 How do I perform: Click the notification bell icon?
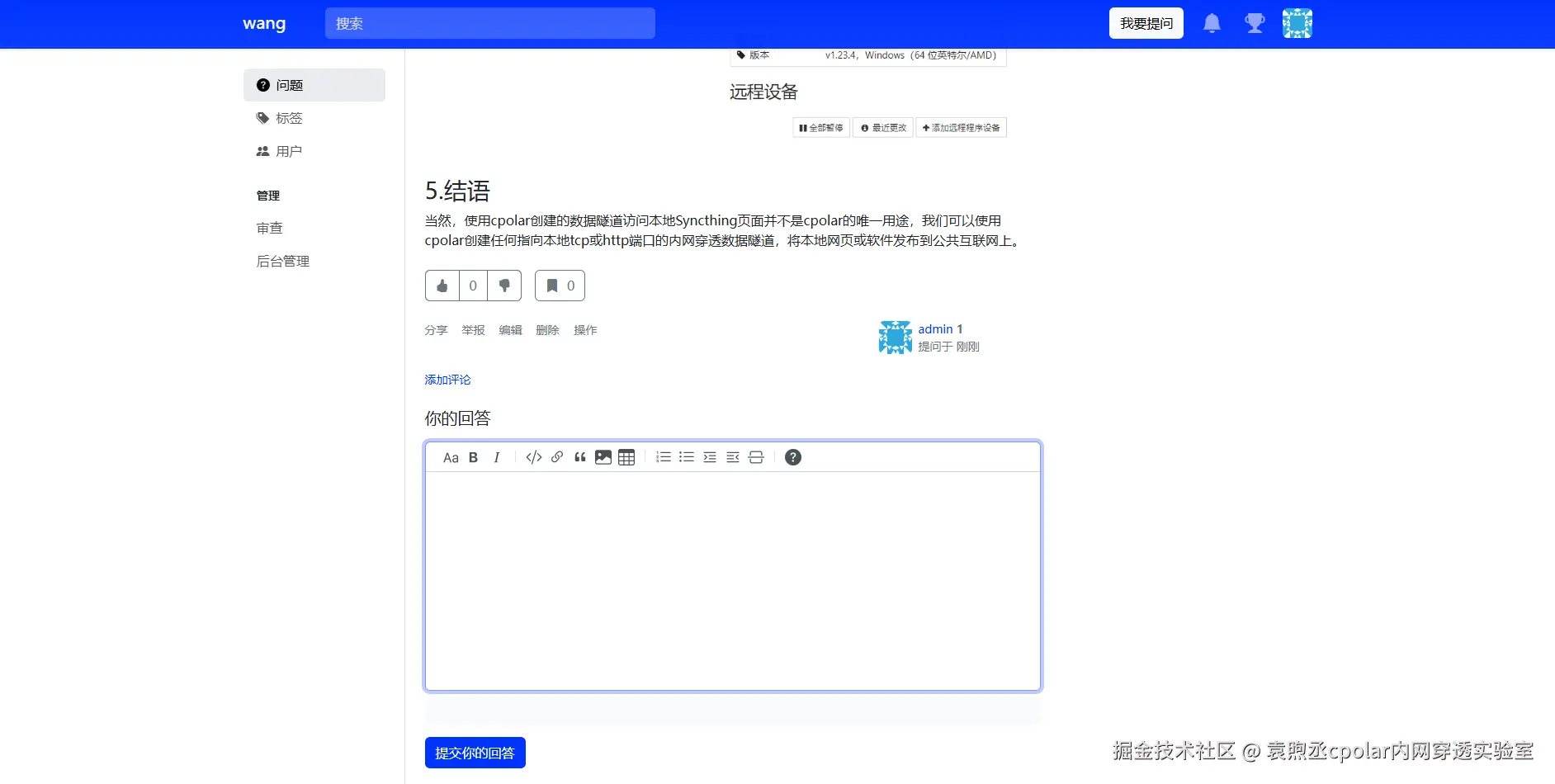1212,23
